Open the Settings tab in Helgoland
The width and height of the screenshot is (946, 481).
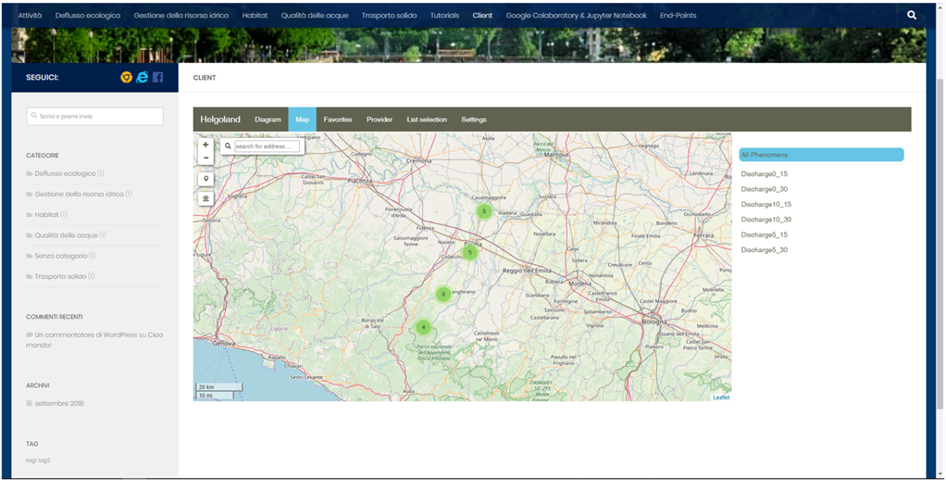tap(474, 120)
